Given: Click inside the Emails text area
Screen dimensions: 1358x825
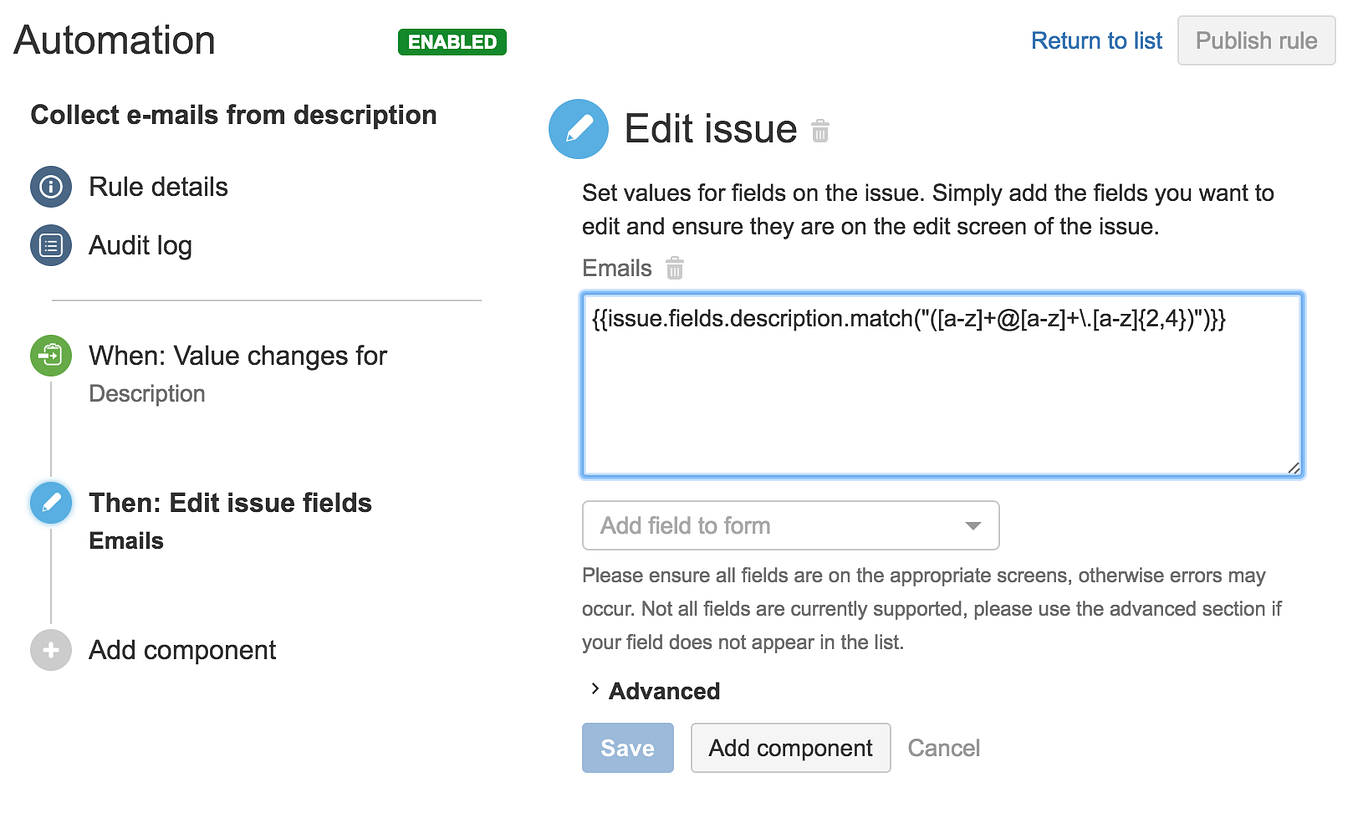Looking at the screenshot, I should (x=941, y=400).
